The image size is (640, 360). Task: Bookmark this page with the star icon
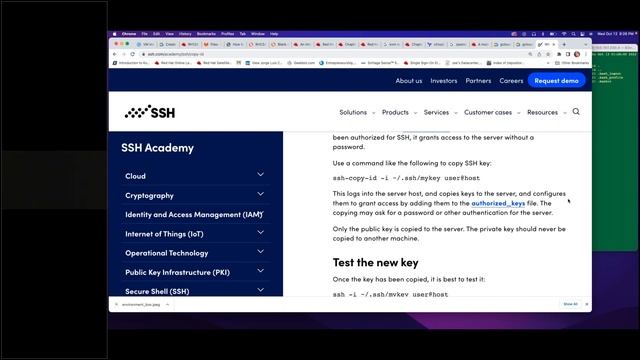pos(548,54)
